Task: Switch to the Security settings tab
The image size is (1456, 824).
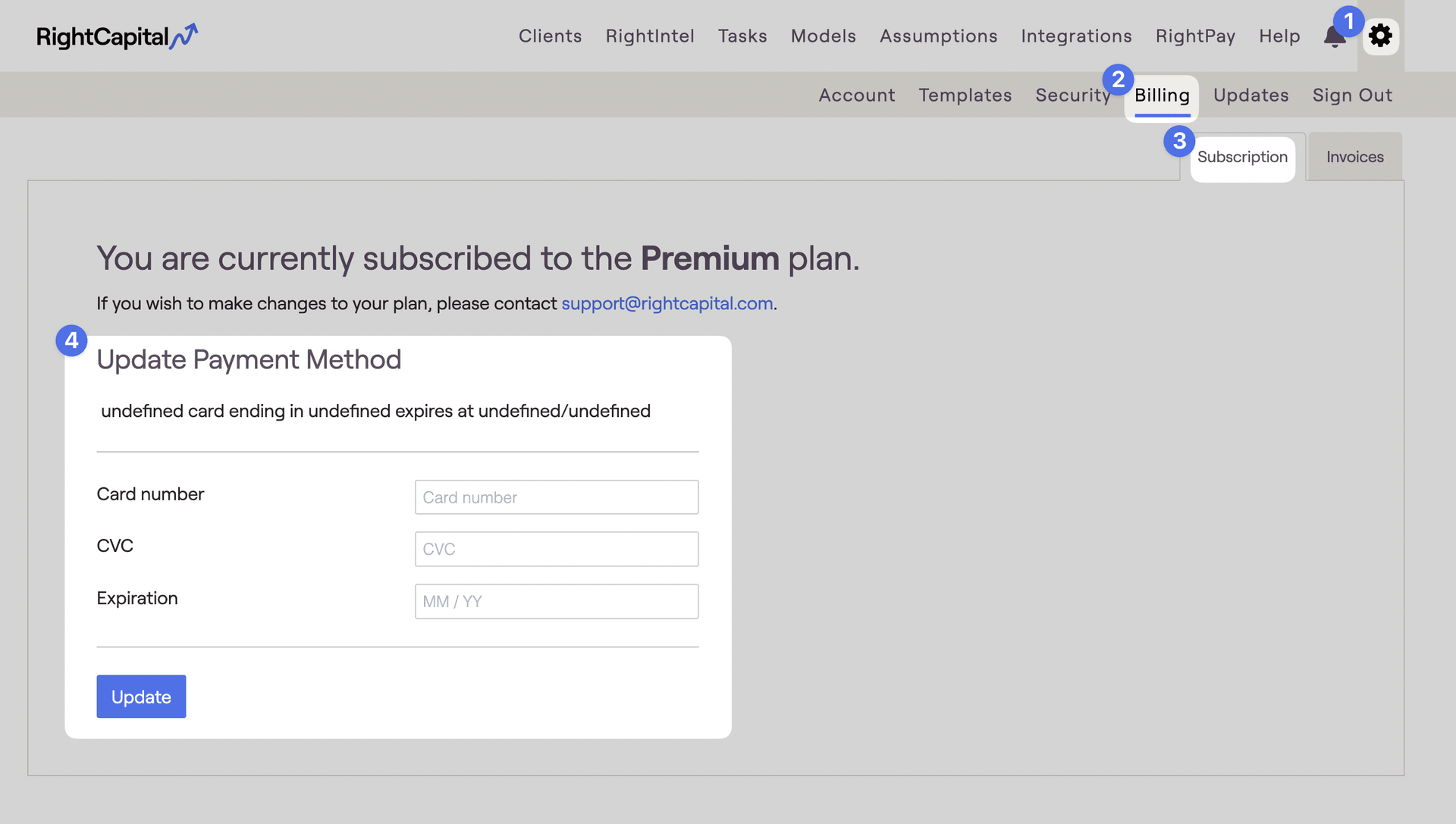Action: pos(1073,95)
